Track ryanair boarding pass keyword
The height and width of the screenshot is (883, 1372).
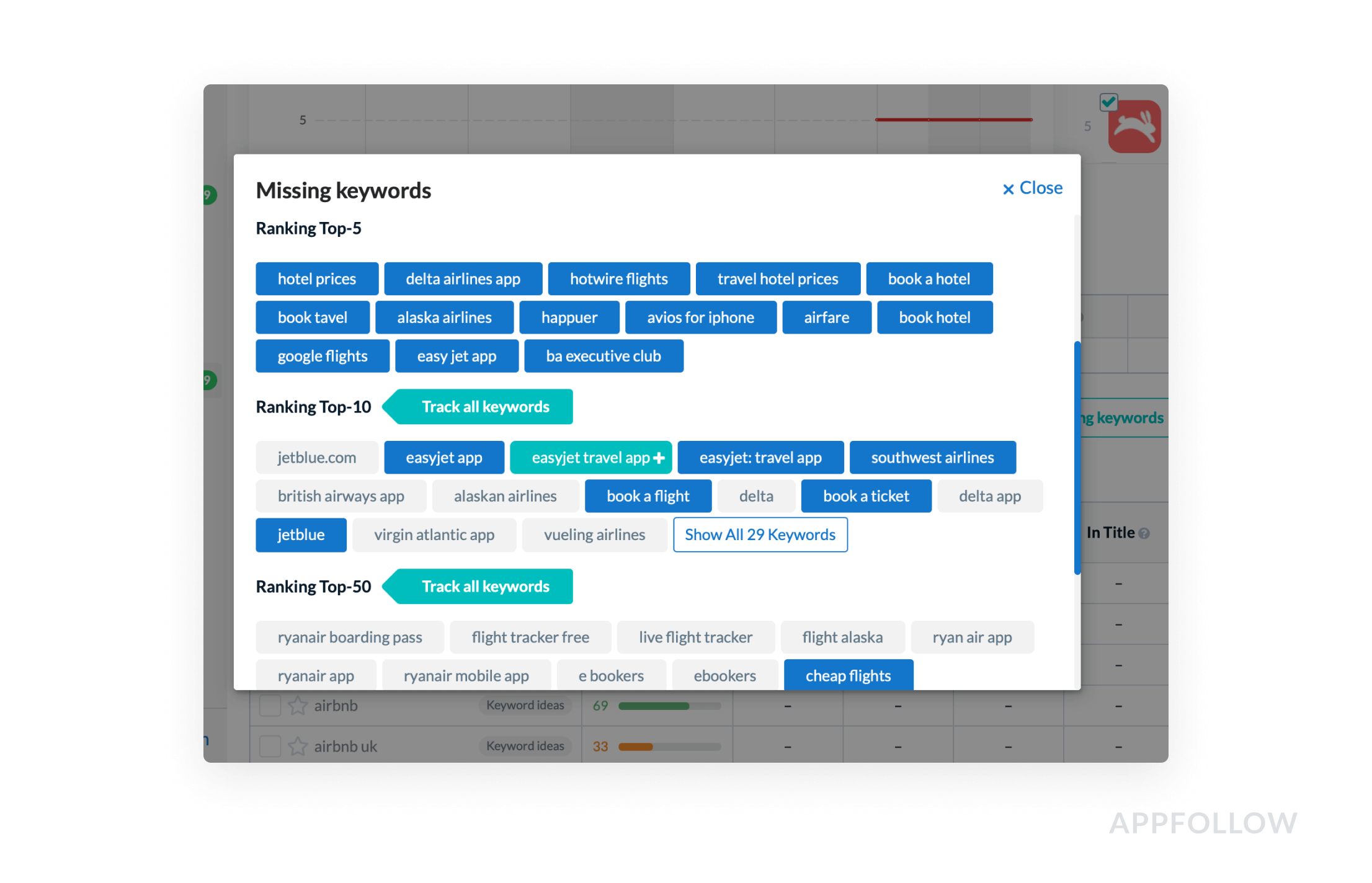click(350, 637)
